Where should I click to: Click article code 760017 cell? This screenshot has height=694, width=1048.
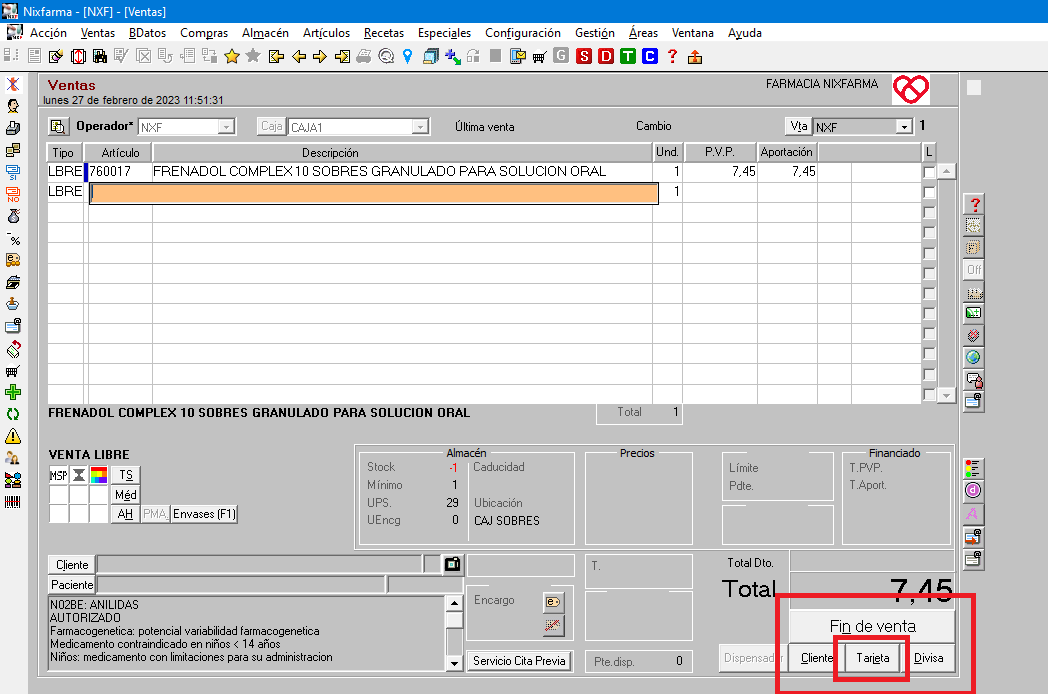[x=120, y=172]
